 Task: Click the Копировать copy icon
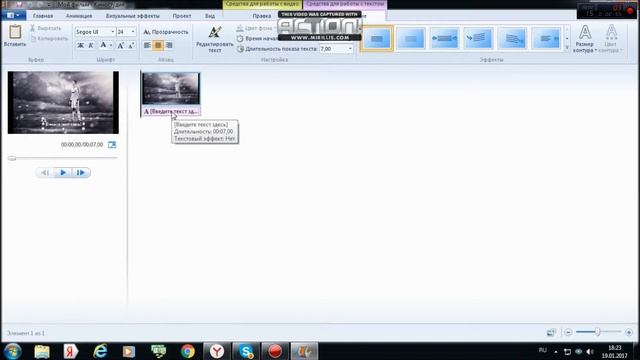click(x=33, y=38)
